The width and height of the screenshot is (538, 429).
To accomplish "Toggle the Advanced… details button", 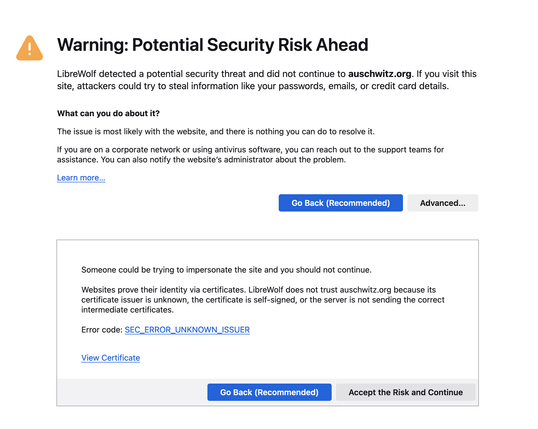I will [443, 203].
